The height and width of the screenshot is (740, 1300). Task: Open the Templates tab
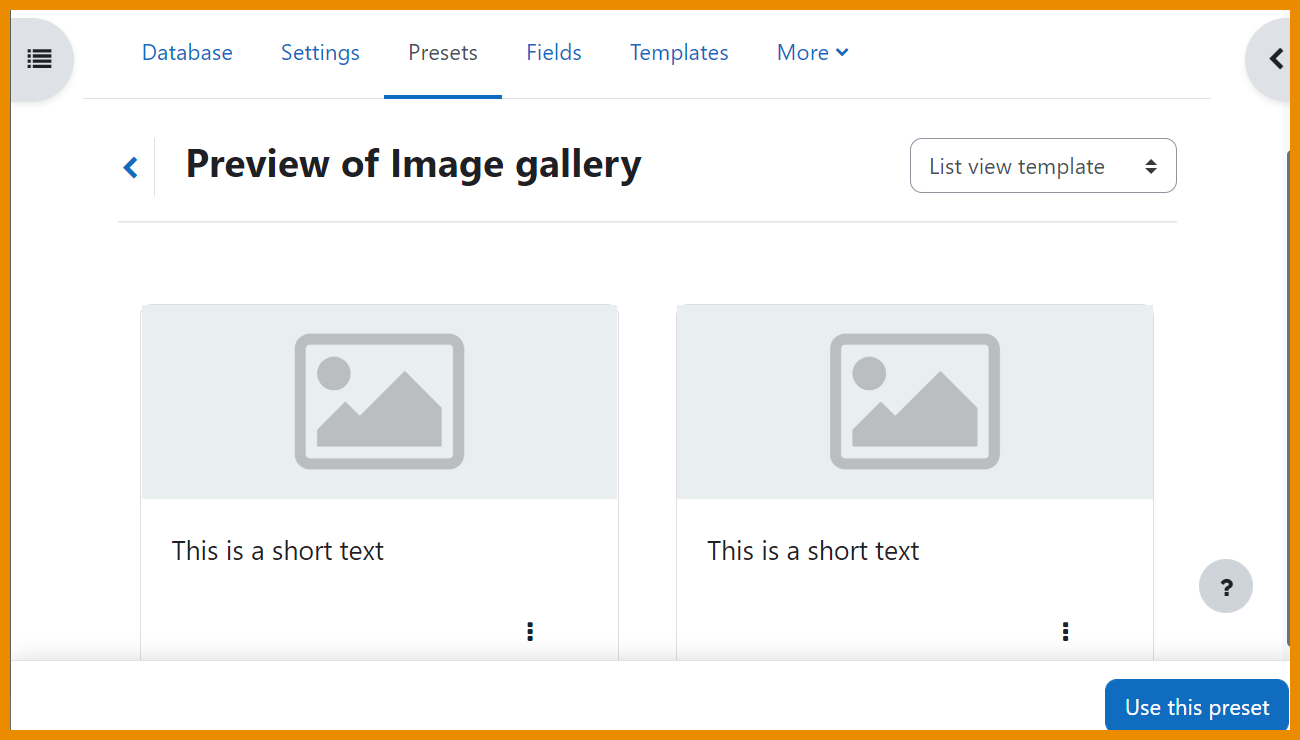679,53
